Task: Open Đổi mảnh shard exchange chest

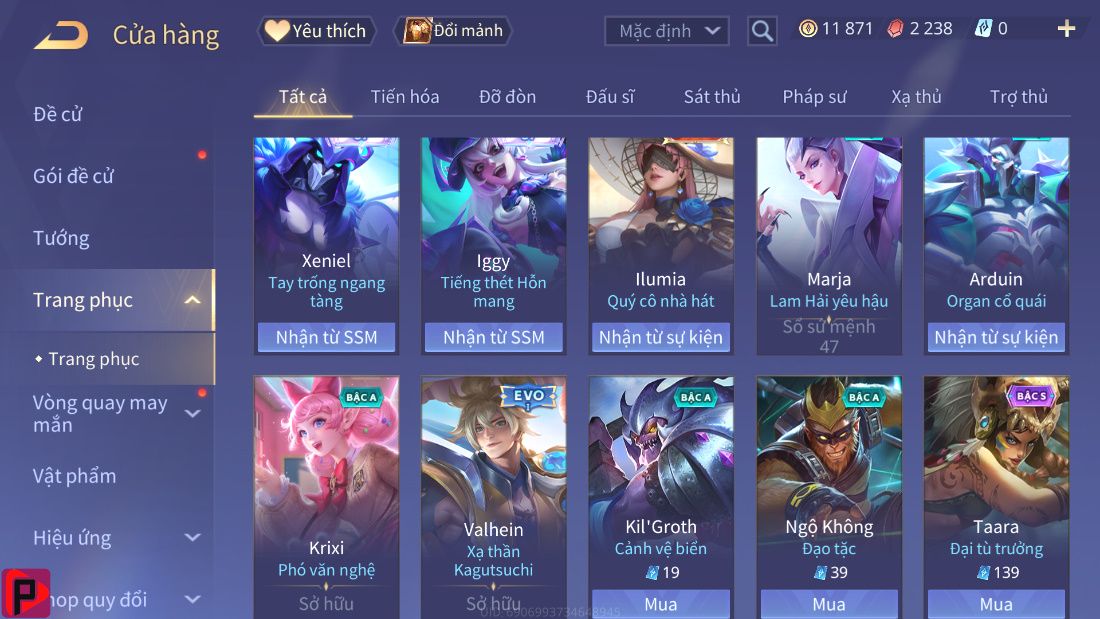Action: coord(453,31)
